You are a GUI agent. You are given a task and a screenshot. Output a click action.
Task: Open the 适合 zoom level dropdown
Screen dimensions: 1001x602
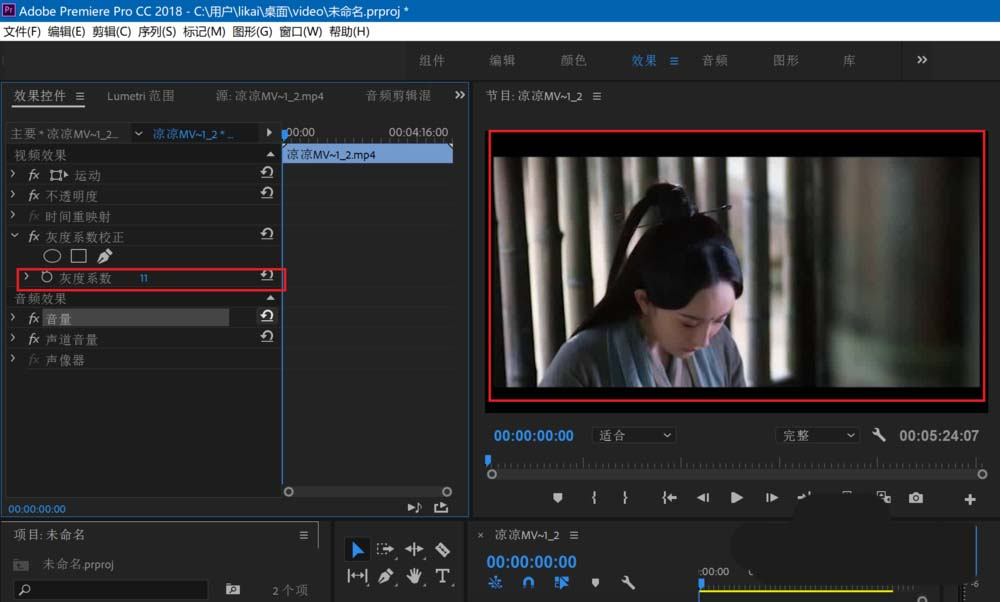coord(633,434)
